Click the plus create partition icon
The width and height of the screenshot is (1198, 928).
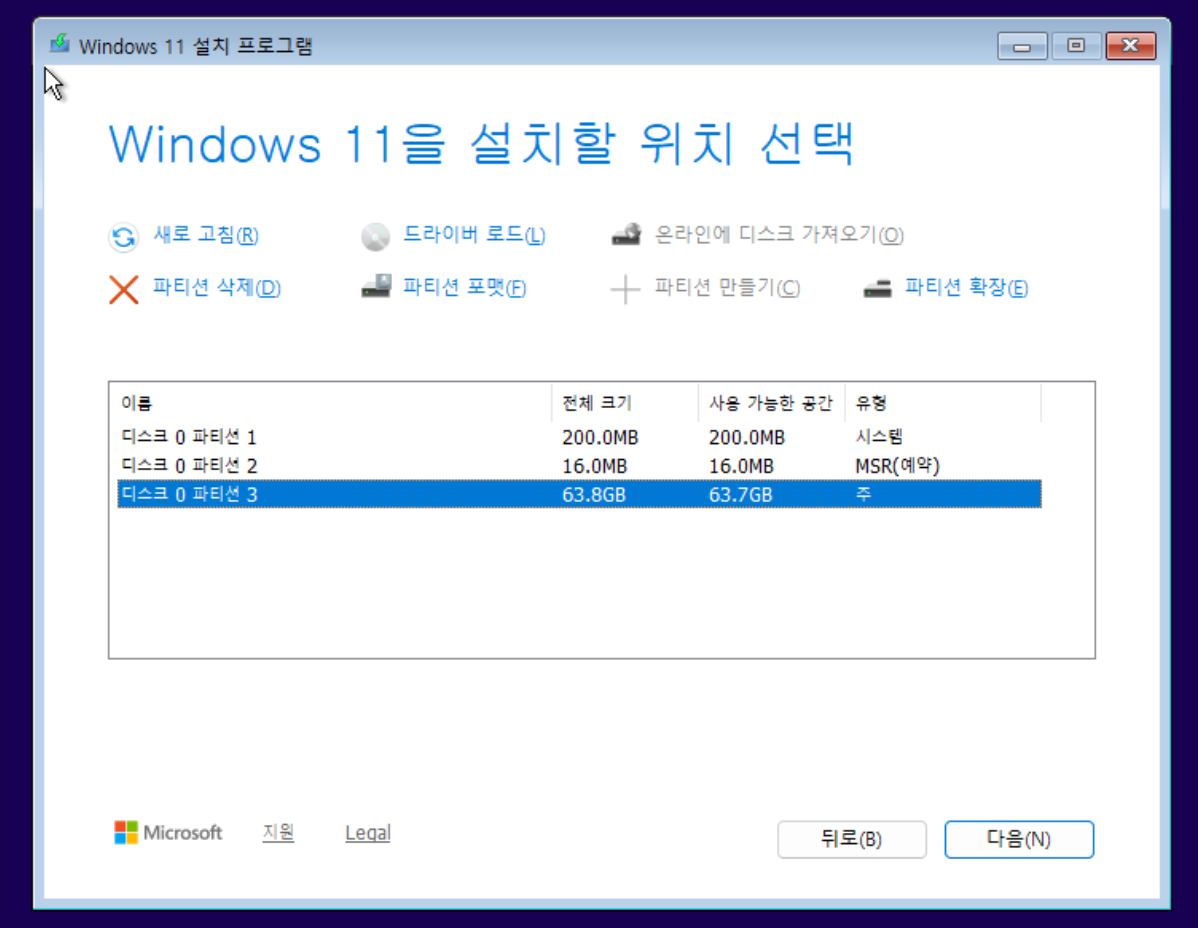pos(625,289)
